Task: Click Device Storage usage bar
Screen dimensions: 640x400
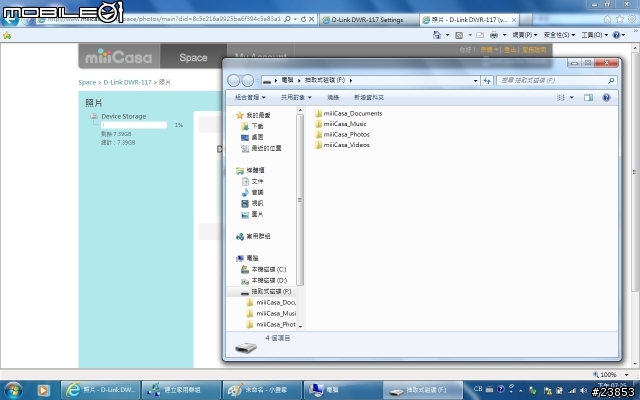Action: [x=134, y=125]
